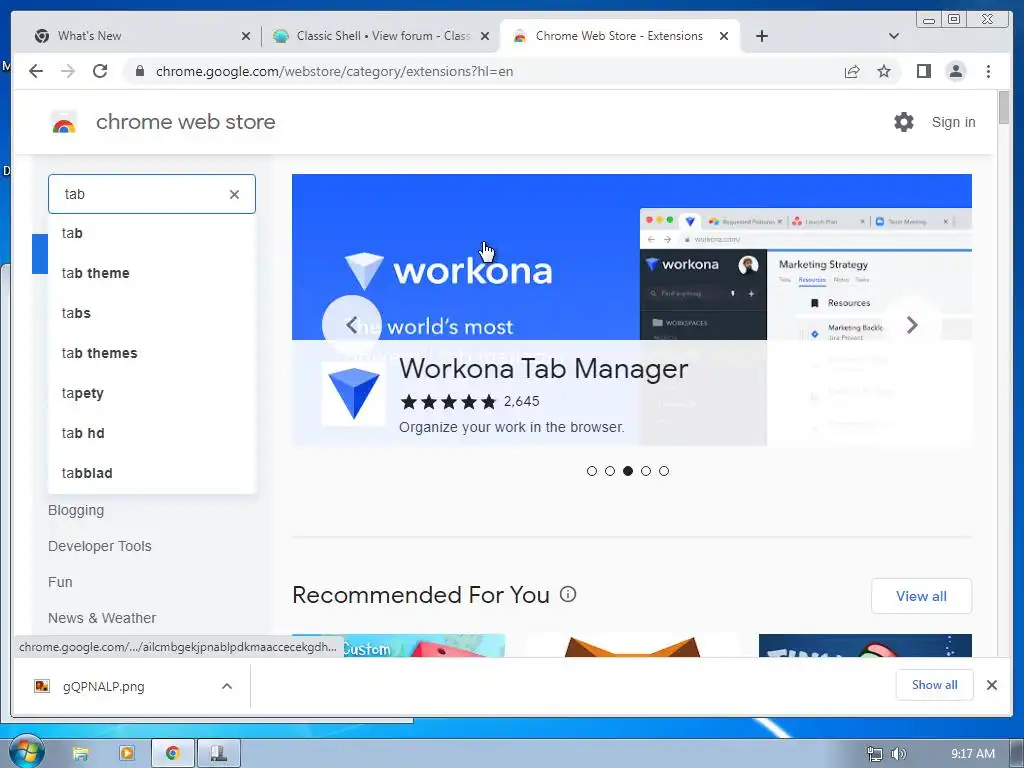Select fifth carousel dot

point(664,471)
